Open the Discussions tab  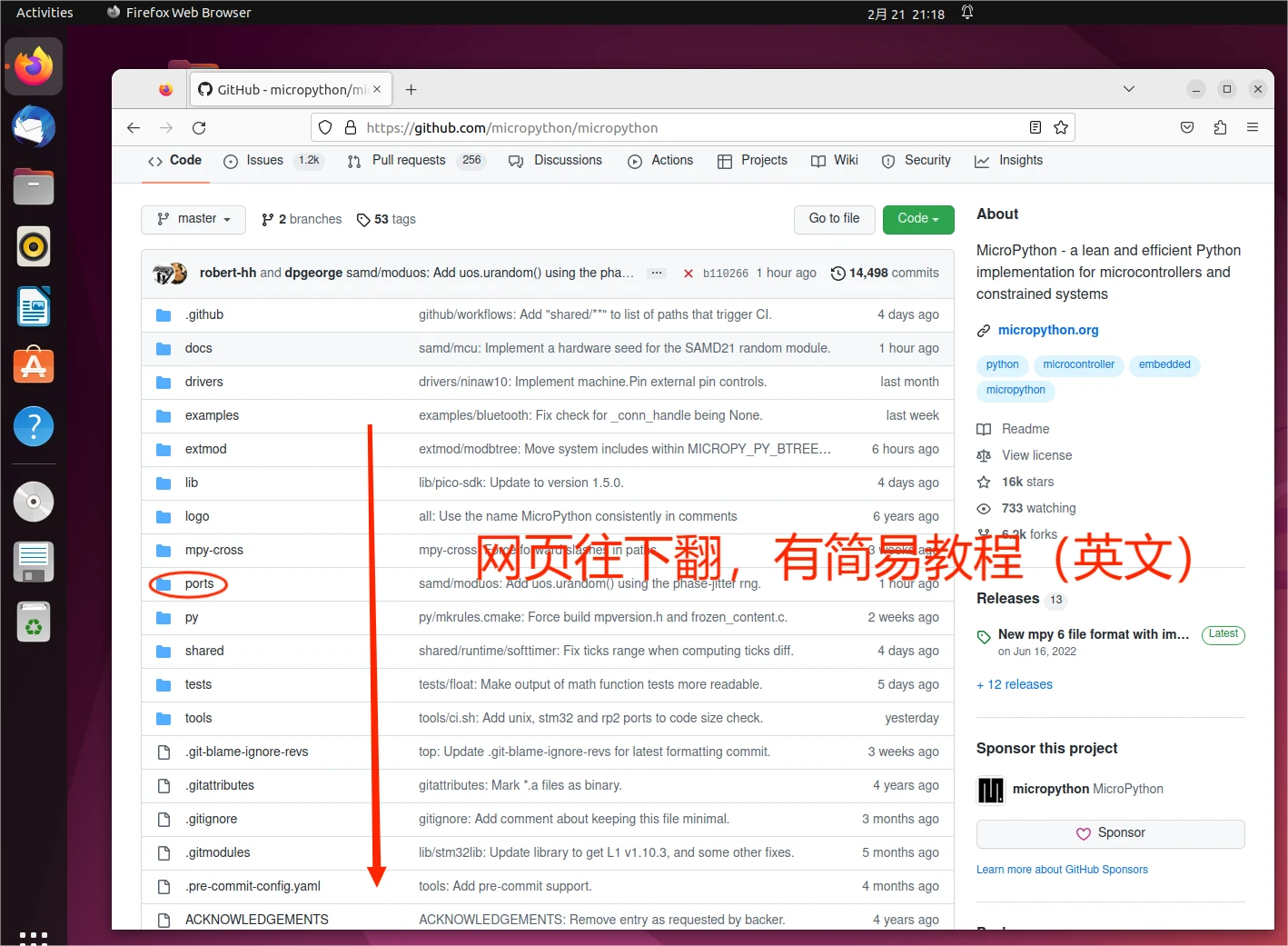pos(555,161)
